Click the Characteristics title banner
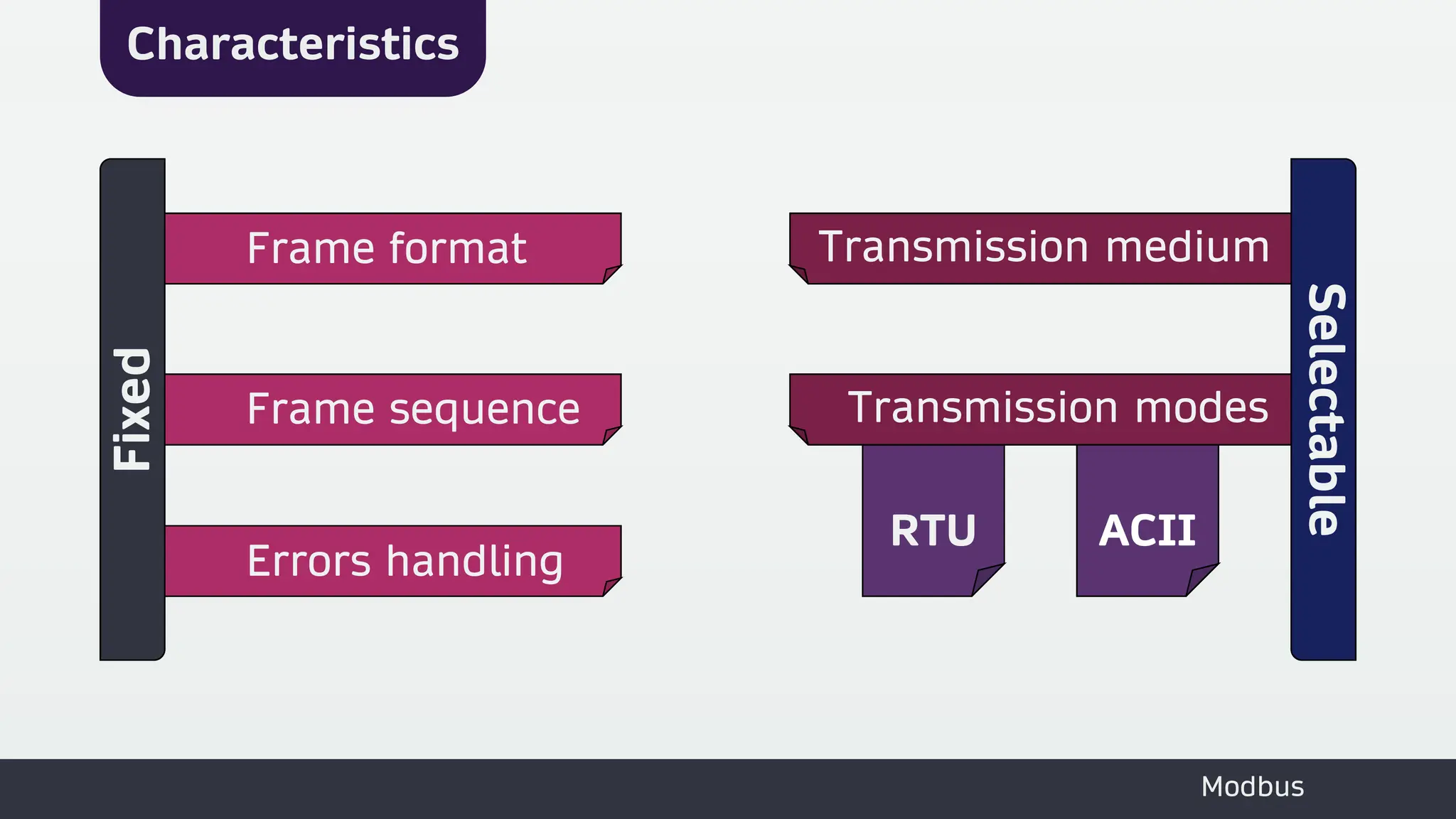The image size is (1456, 819). (293, 47)
